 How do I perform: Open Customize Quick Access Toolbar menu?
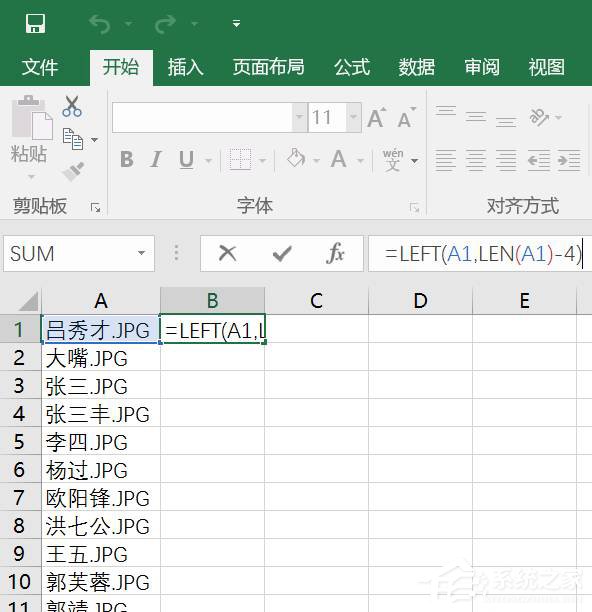(x=236, y=23)
